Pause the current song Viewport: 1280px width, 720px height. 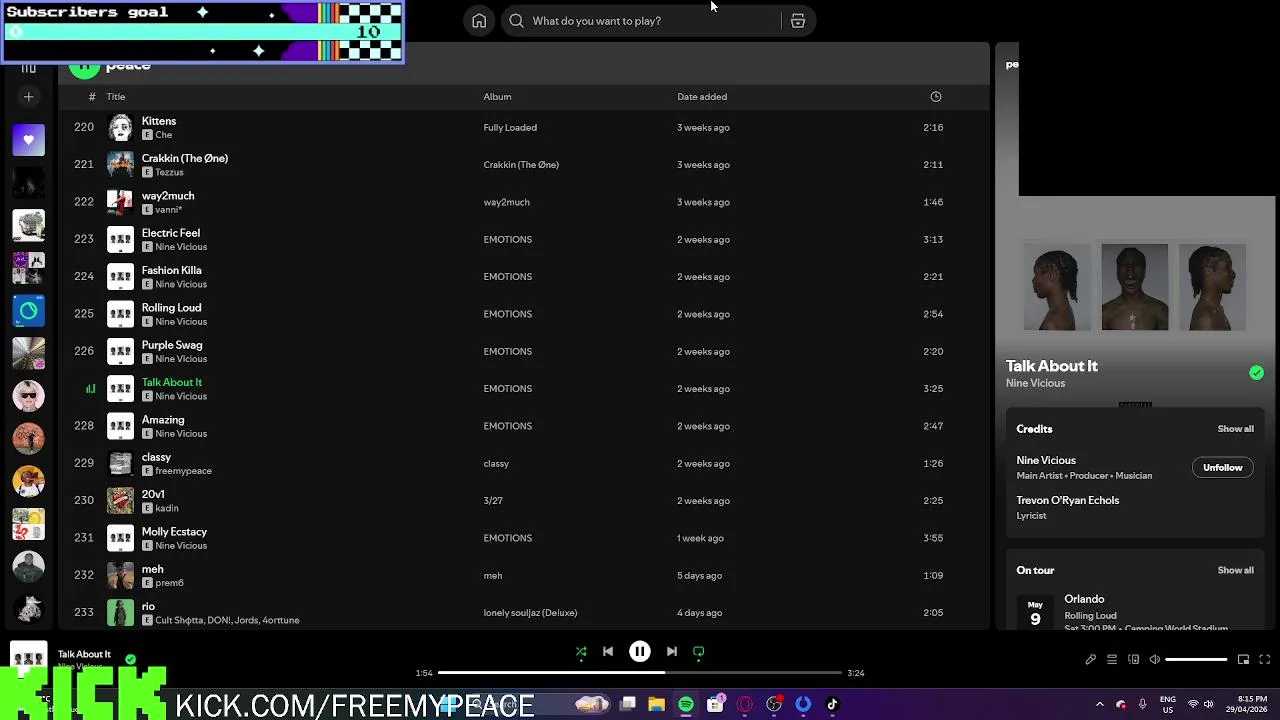(640, 651)
